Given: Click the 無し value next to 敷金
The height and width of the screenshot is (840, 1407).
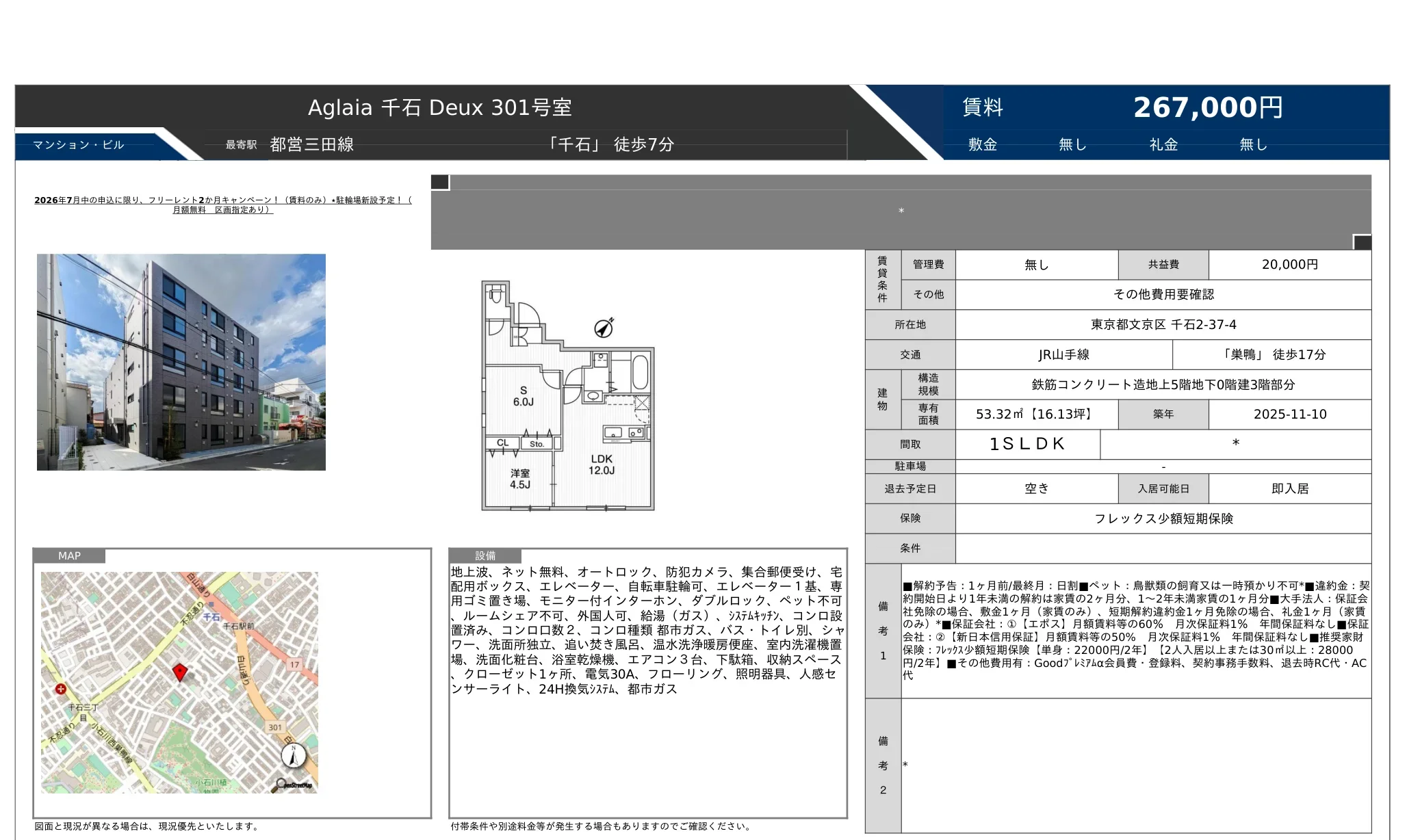Looking at the screenshot, I should tap(1073, 144).
